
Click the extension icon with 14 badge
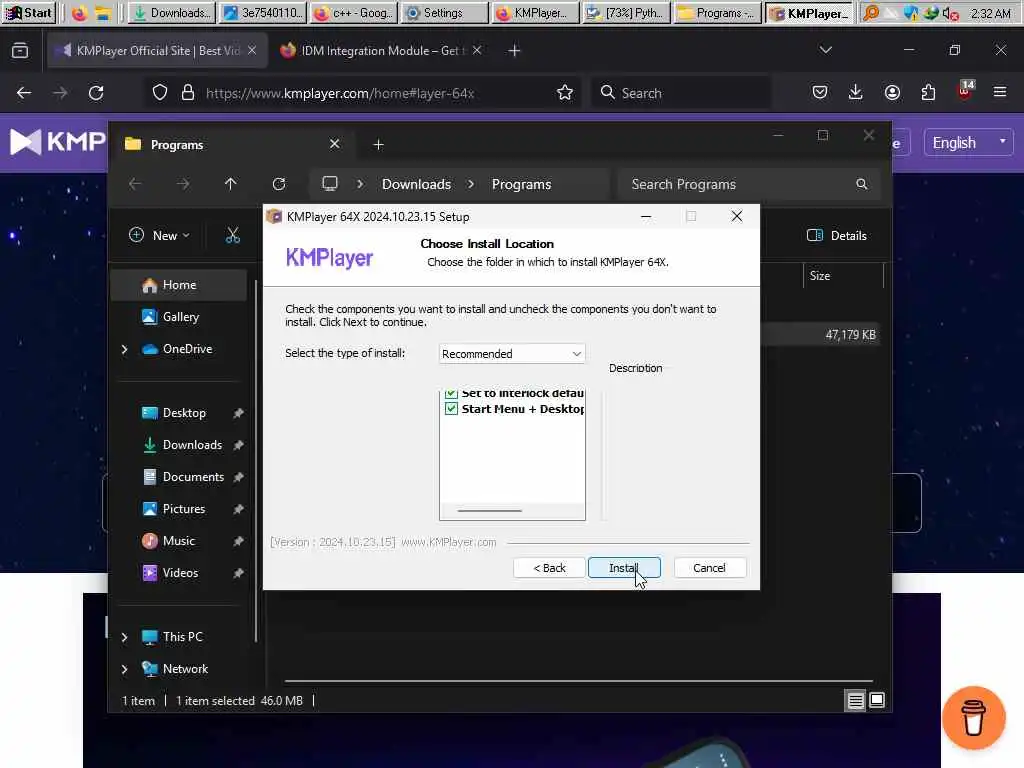(965, 90)
